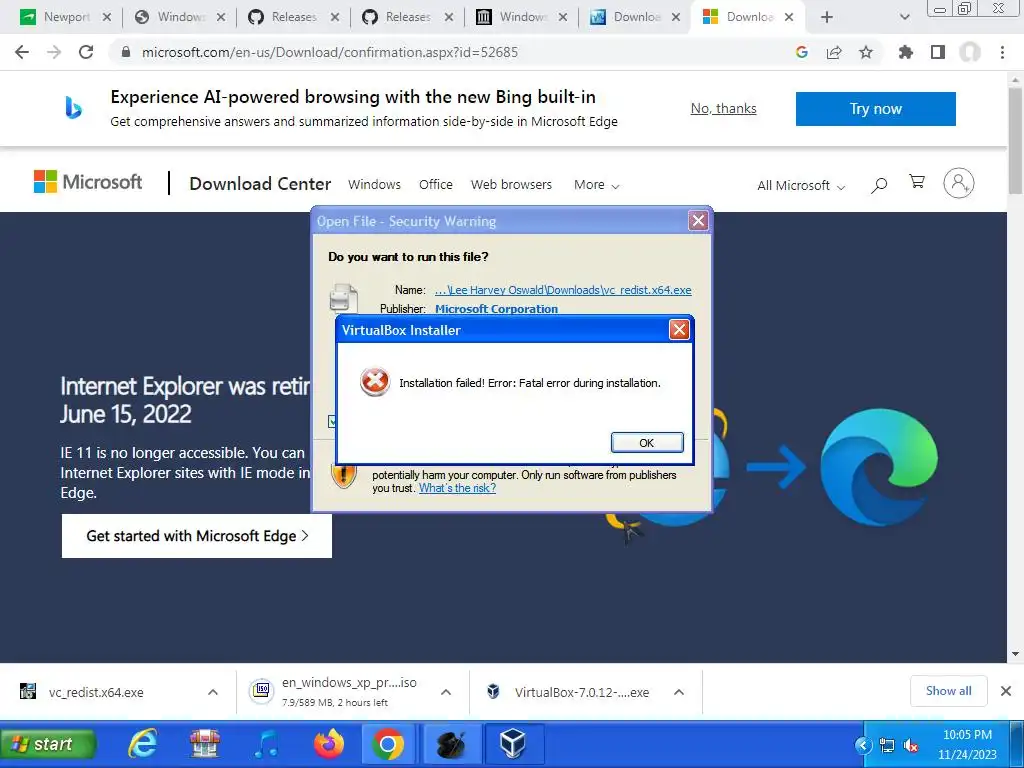Open the Windows XP iso download options chevron
Image resolution: width=1024 pixels, height=768 pixels.
[x=446, y=692]
